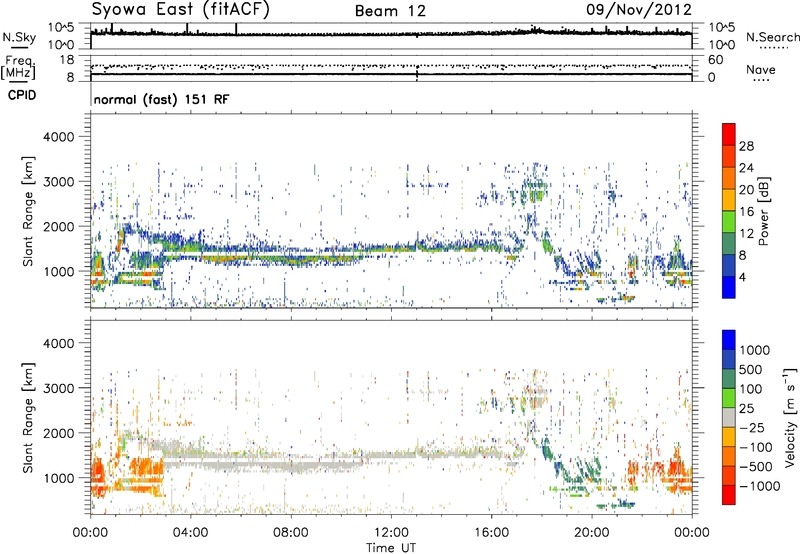Screen dimensions: 800x554
Task: Click the gray band of velocity colorbar
Action: tap(729, 418)
